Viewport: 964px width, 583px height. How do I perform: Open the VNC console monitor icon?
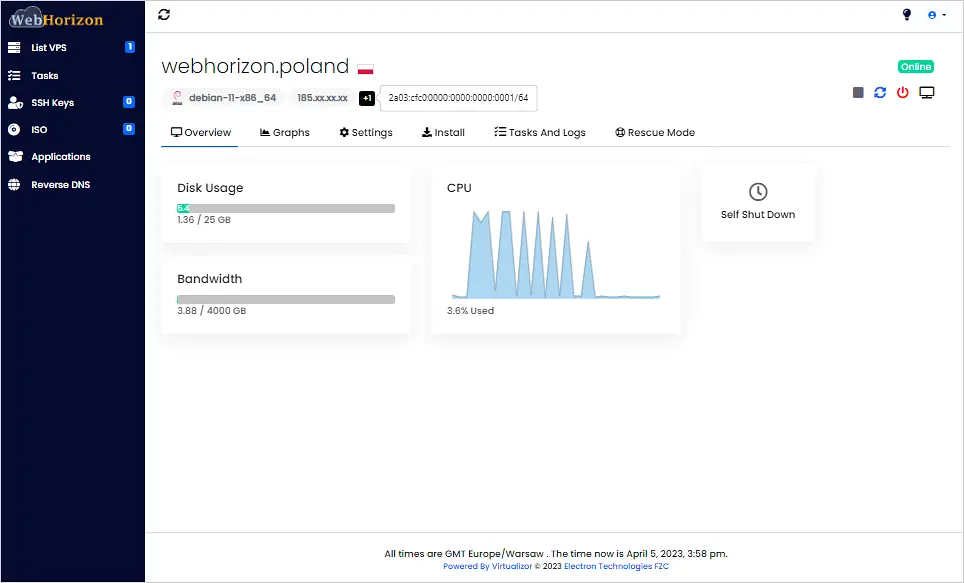point(926,92)
